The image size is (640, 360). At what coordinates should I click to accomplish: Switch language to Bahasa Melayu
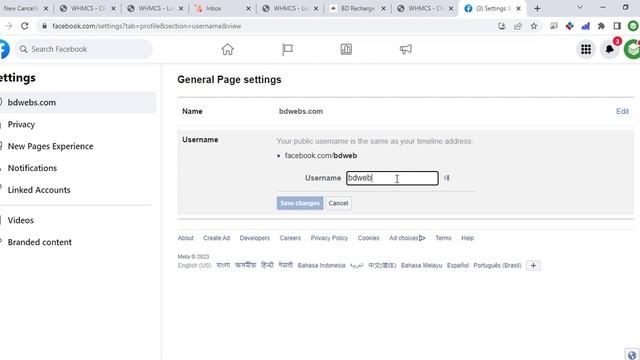[422, 266]
